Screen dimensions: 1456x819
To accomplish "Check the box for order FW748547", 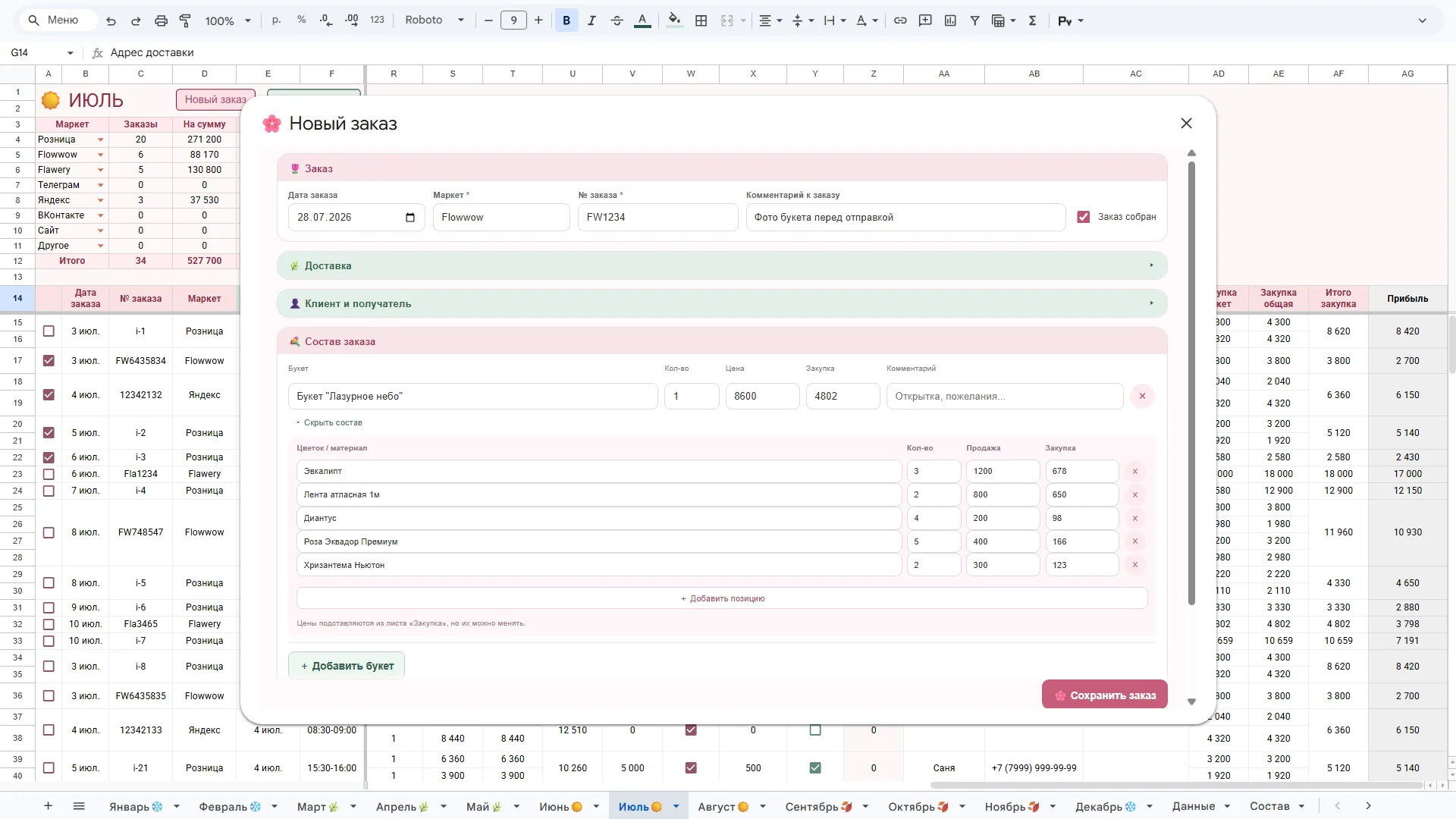I will point(49,532).
